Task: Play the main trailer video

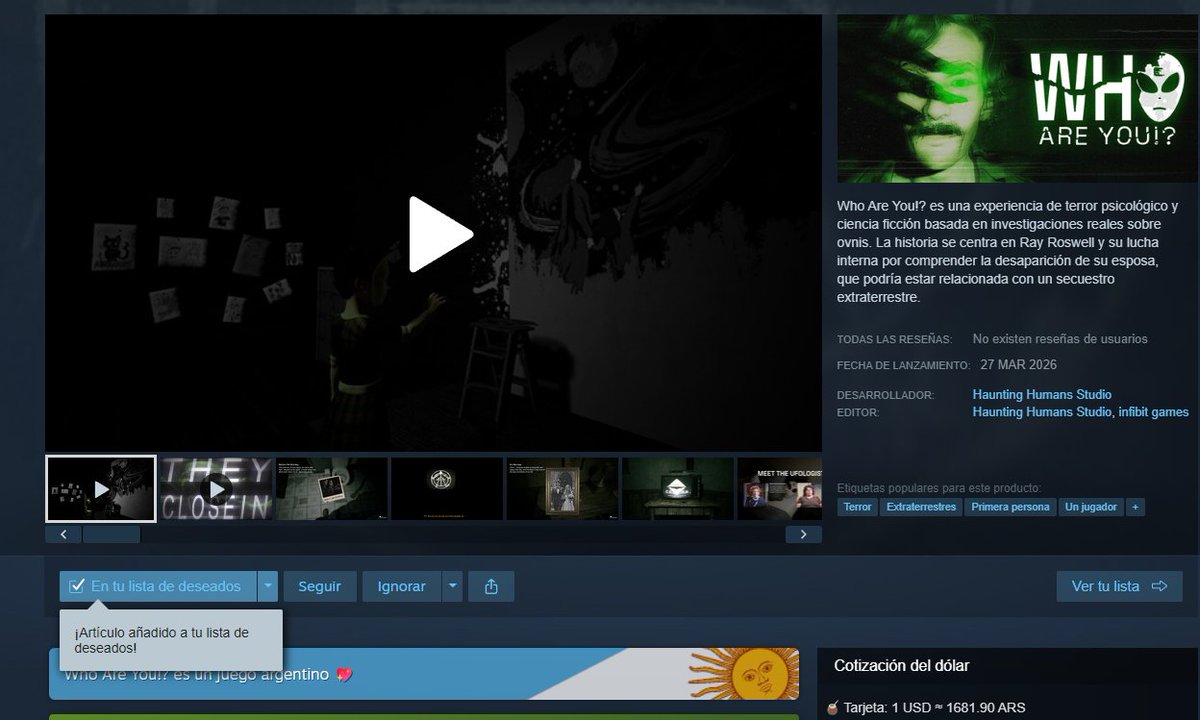Action: [x=441, y=234]
